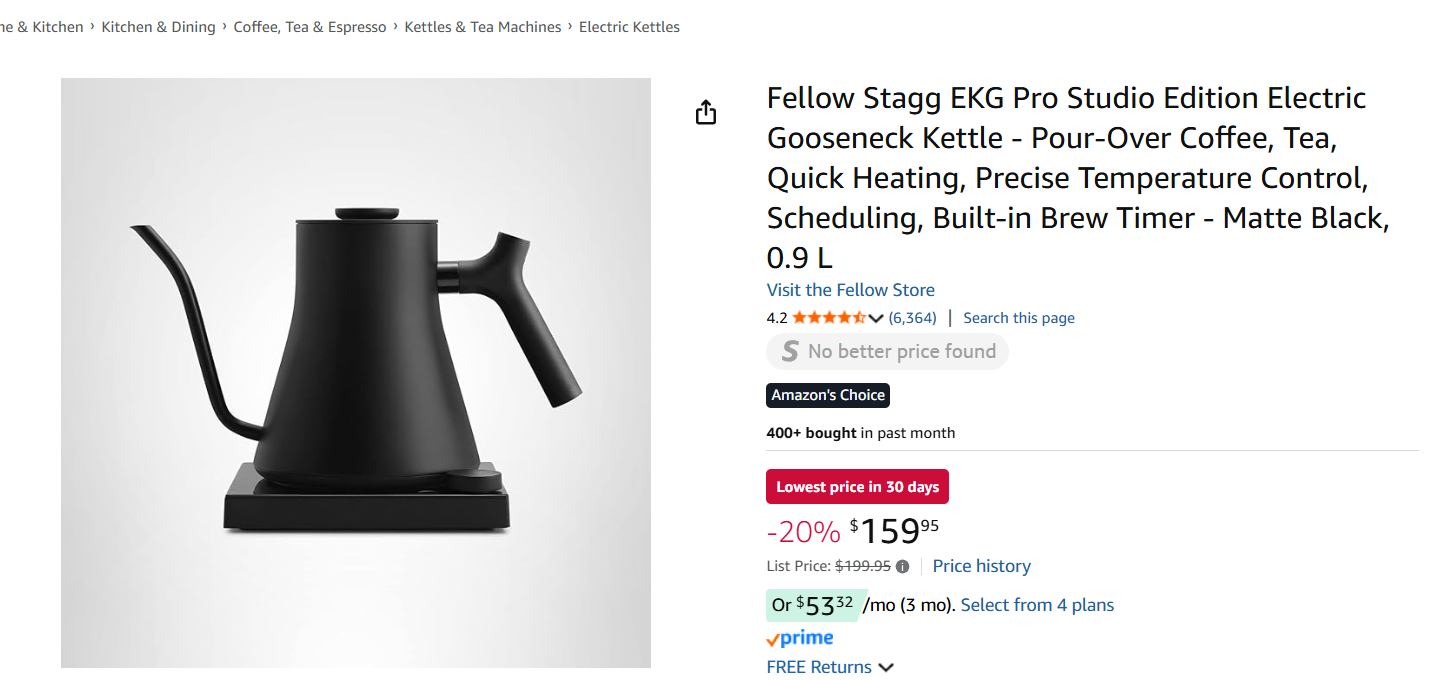Click the $53.32 monthly payment offer
Image resolution: width=1442 pixels, height=681 pixels.
[x=813, y=605]
